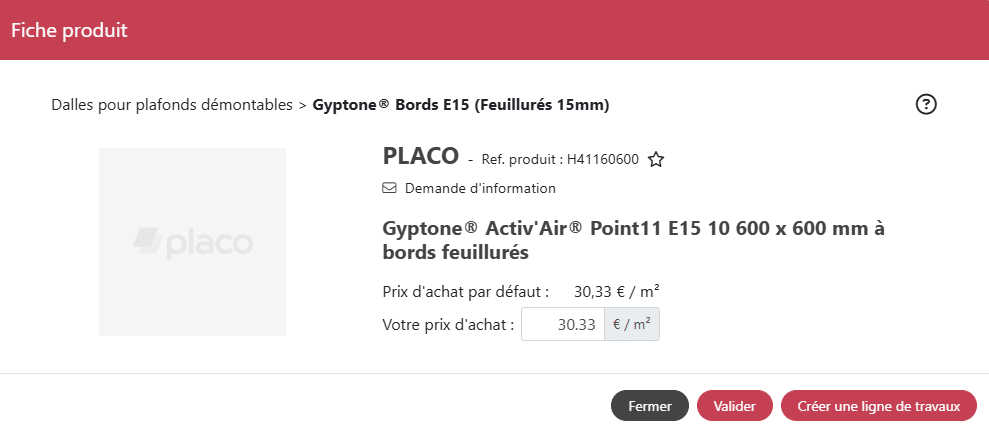Click the Placo product image thumbnail
This screenshot has height=432, width=989.
(x=192, y=242)
